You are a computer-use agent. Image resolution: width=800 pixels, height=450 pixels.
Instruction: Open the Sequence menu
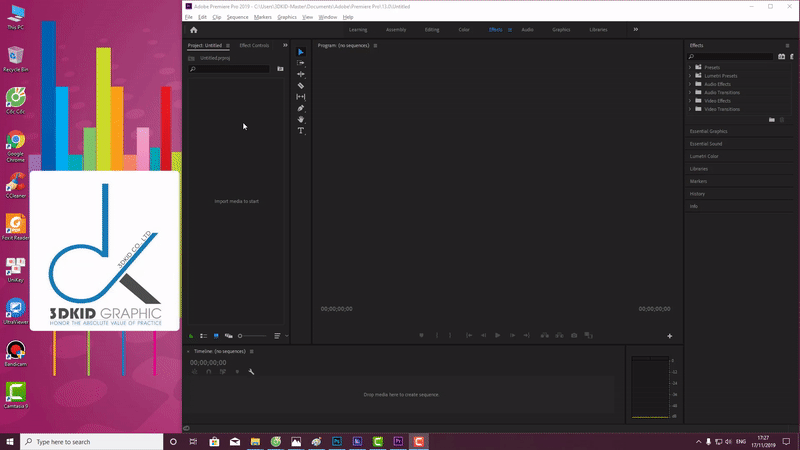[237, 17]
